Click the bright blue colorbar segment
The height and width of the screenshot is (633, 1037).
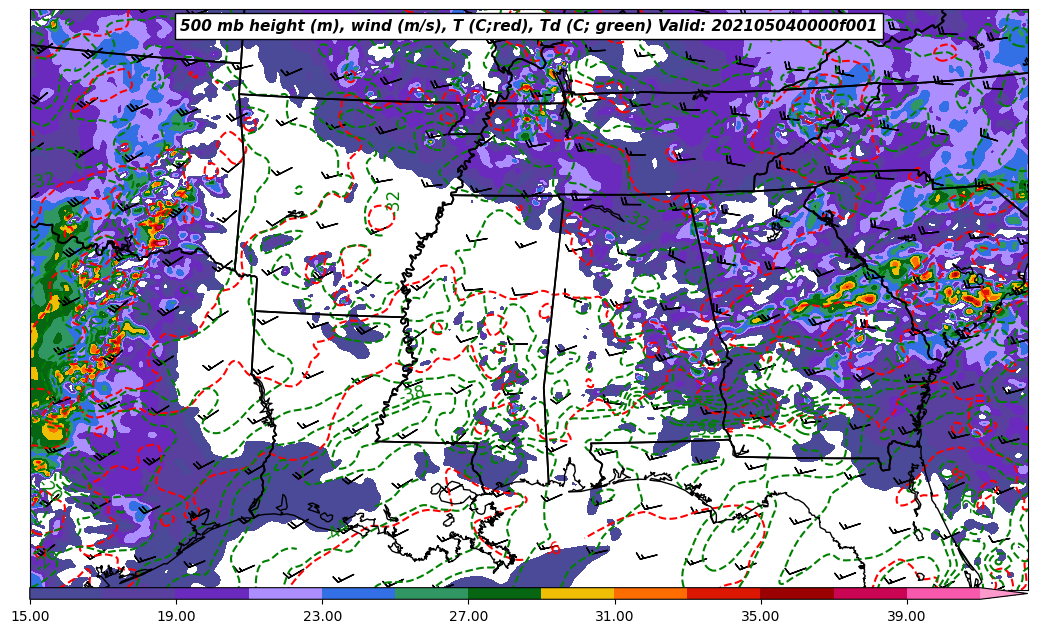(358, 593)
